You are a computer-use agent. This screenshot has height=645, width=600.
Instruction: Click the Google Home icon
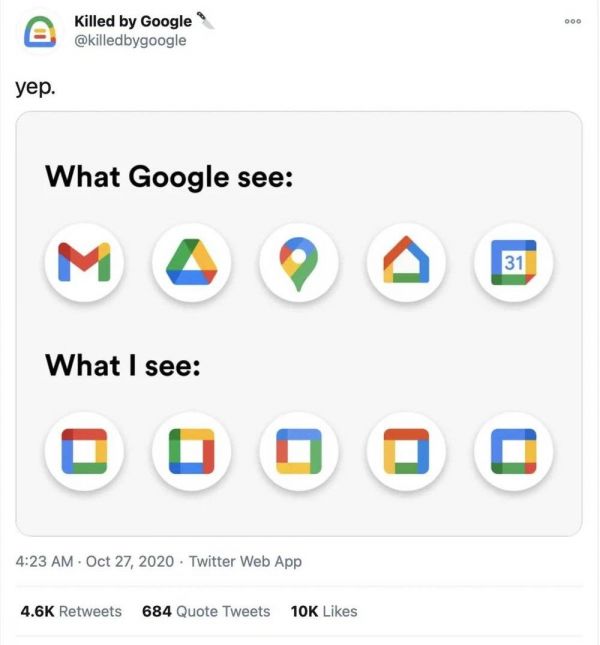click(x=406, y=263)
